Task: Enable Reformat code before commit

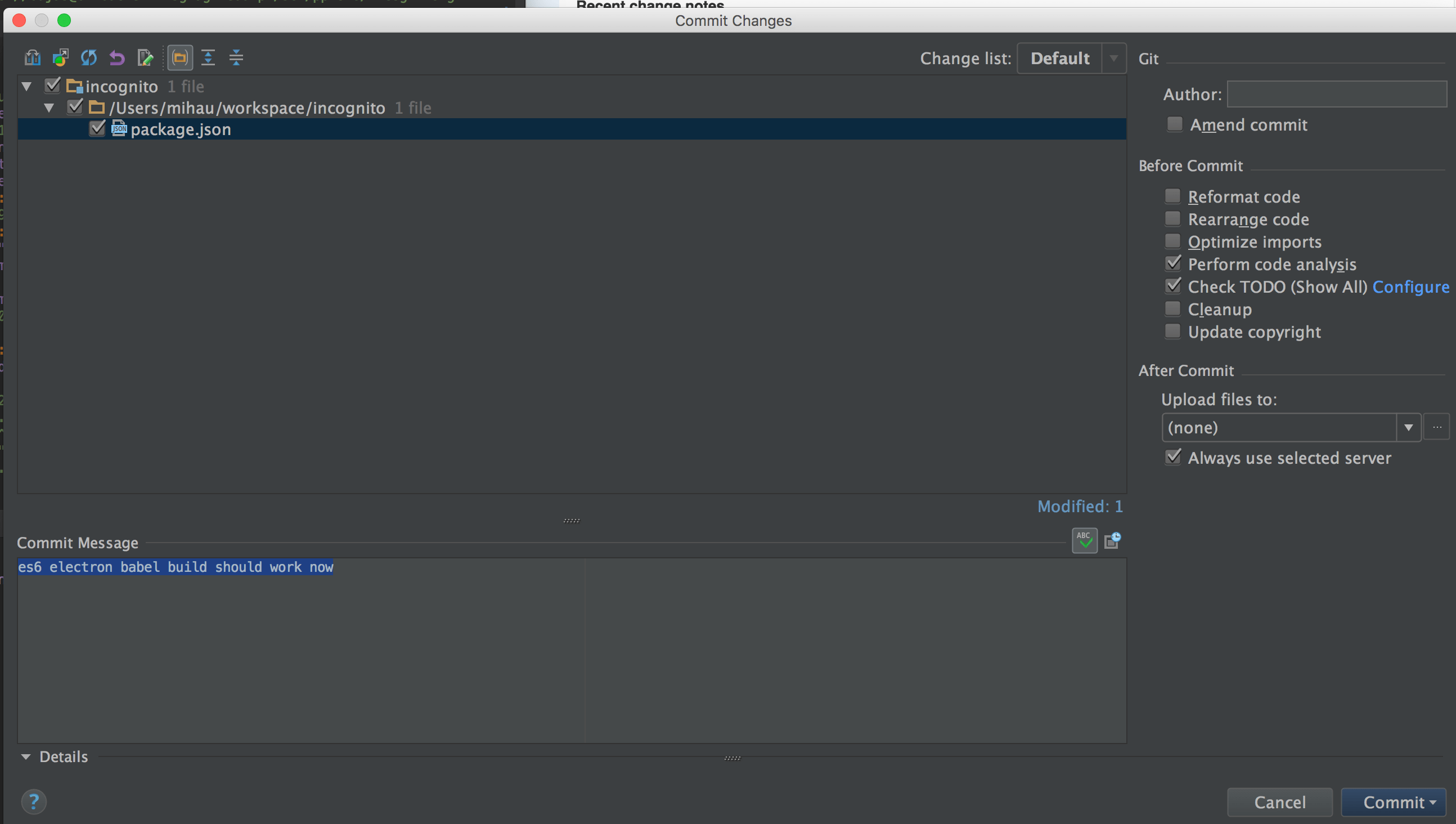Action: coord(1173,195)
